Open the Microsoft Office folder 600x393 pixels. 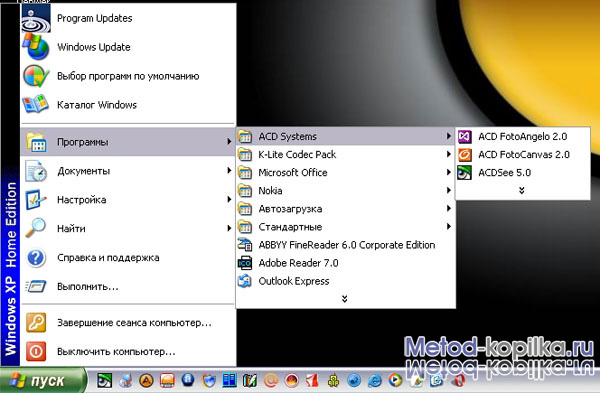(x=345, y=173)
